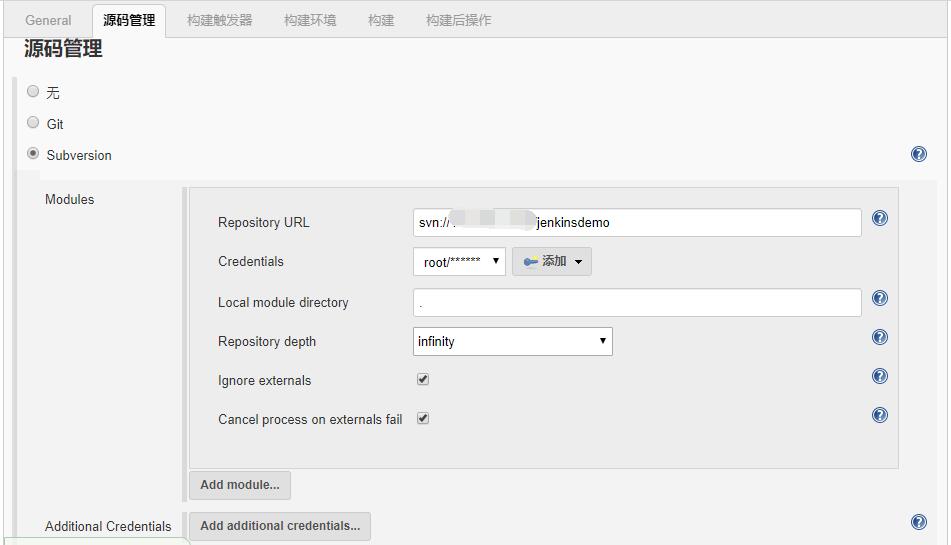Click the Credentials label
Screen dimensions: 951x545
(250, 261)
